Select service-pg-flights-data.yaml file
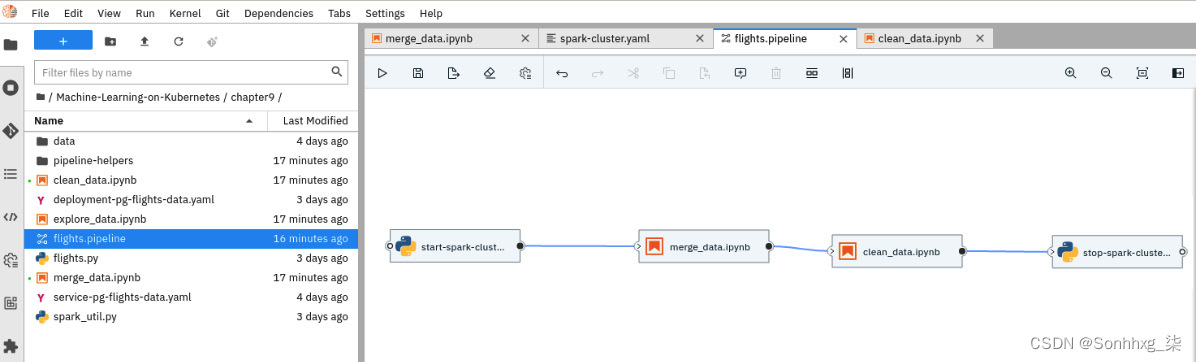Screen dimensions: 1196x362 pyautogui.click(x=191, y=297)
